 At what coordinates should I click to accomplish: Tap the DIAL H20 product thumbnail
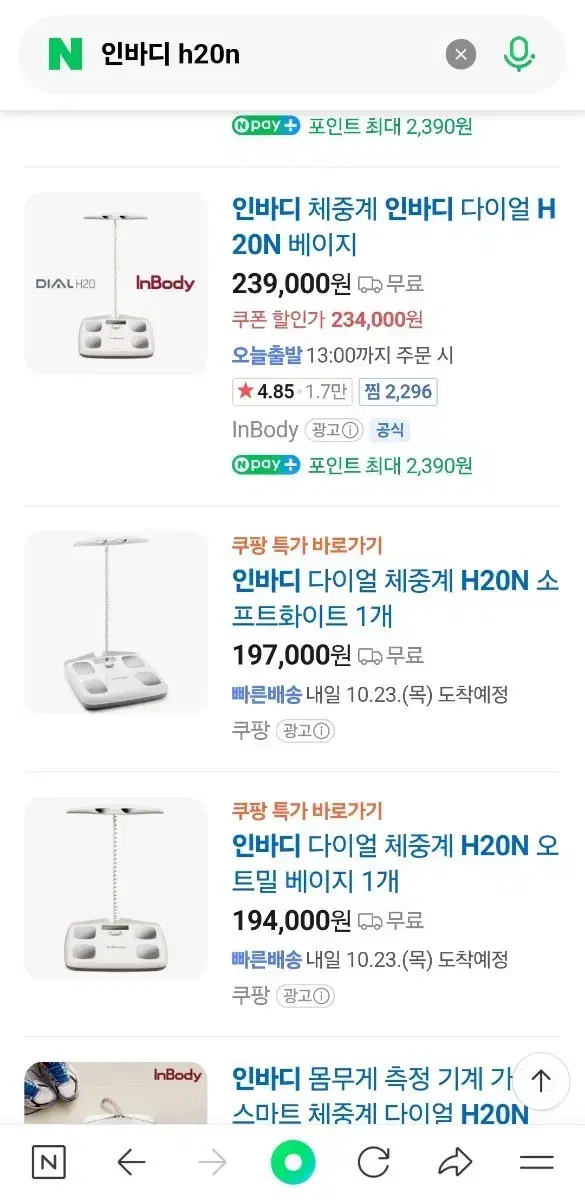[x=115, y=281]
